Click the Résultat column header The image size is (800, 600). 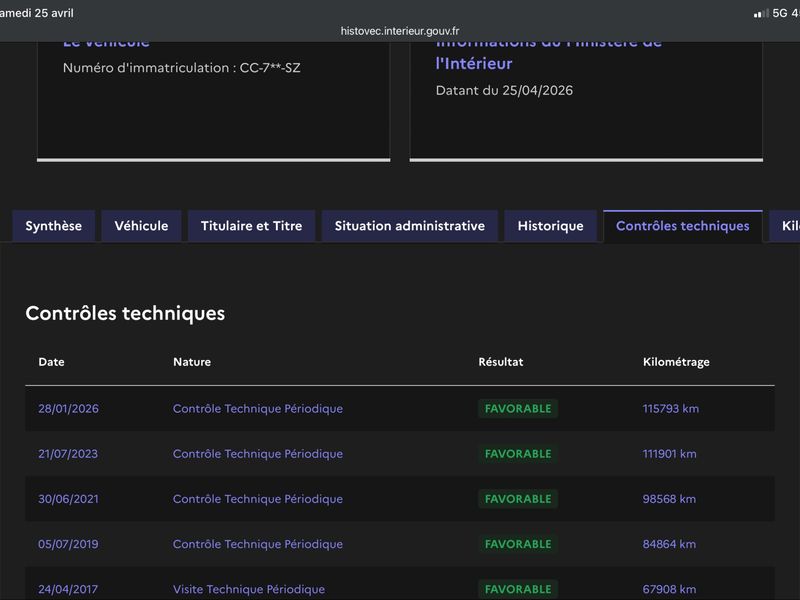[500, 362]
